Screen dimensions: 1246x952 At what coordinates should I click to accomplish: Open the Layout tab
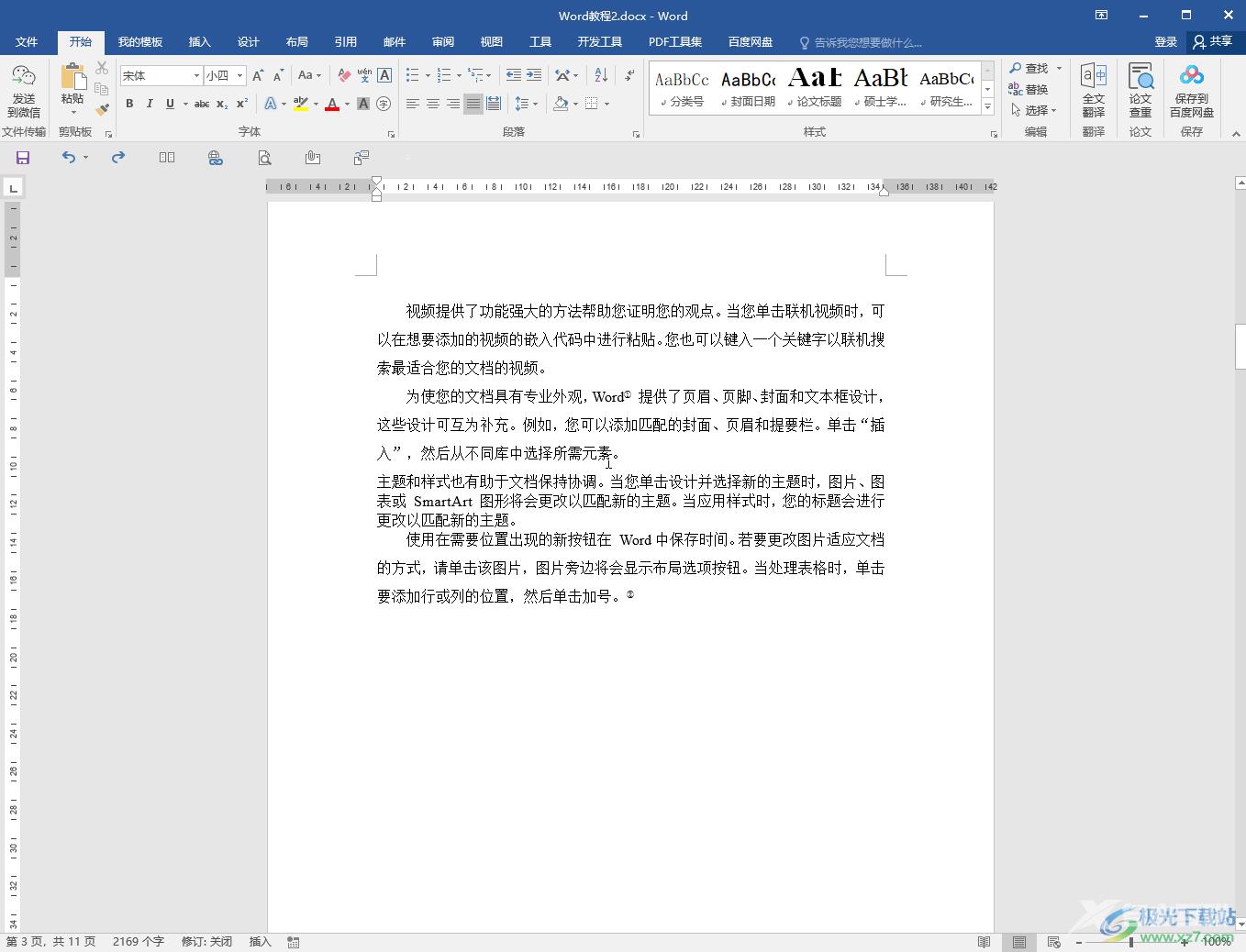[x=296, y=42]
